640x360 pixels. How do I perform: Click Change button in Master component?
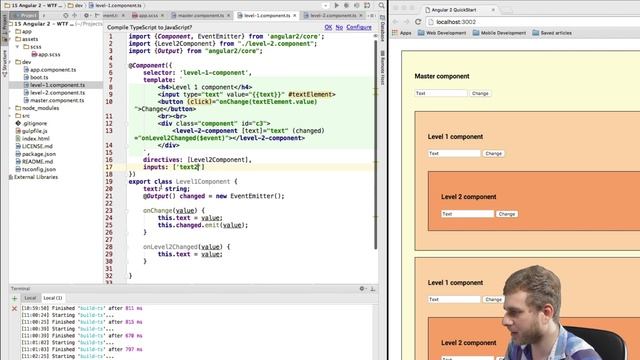point(480,93)
